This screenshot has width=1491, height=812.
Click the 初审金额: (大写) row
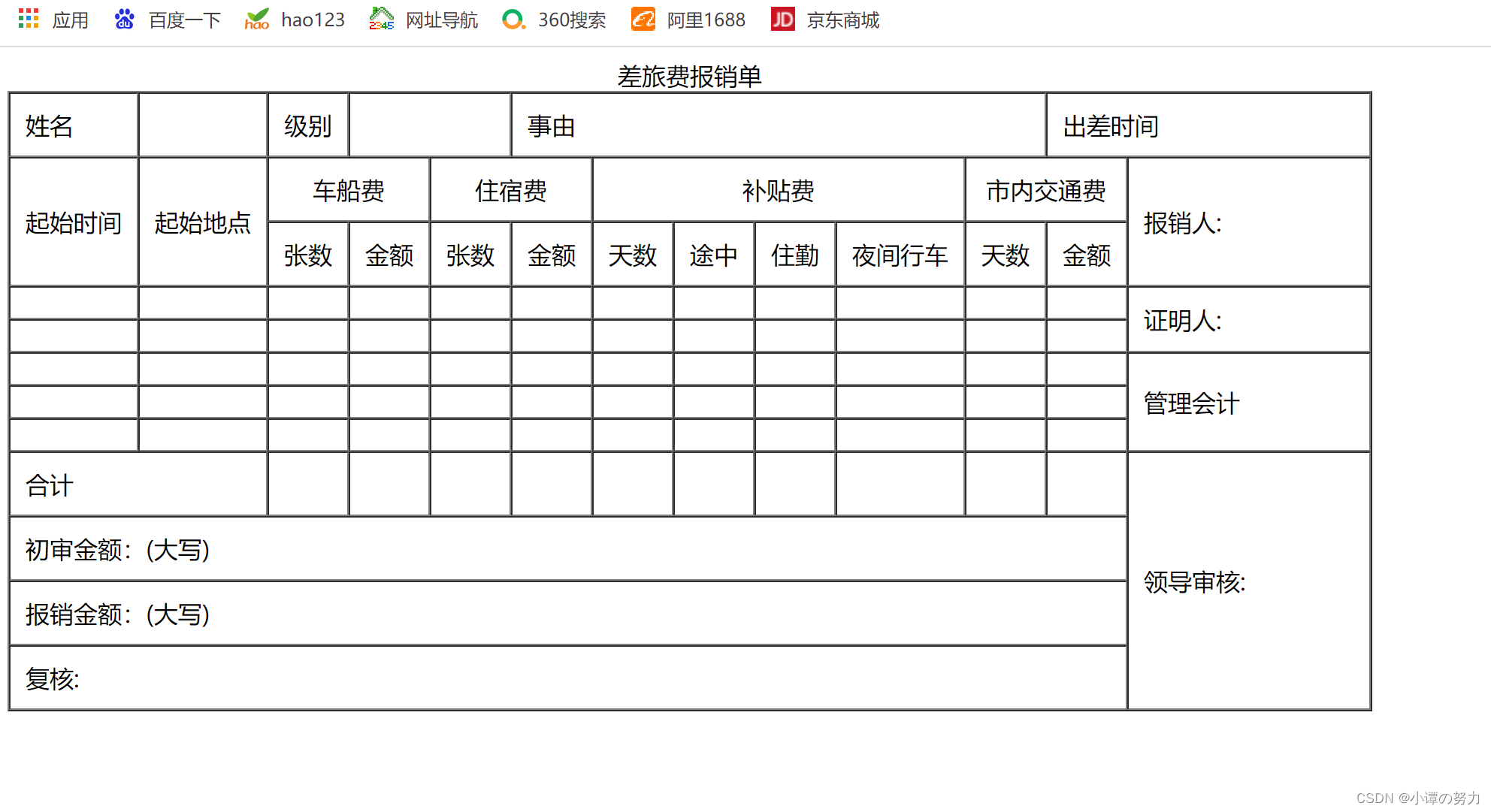[568, 549]
